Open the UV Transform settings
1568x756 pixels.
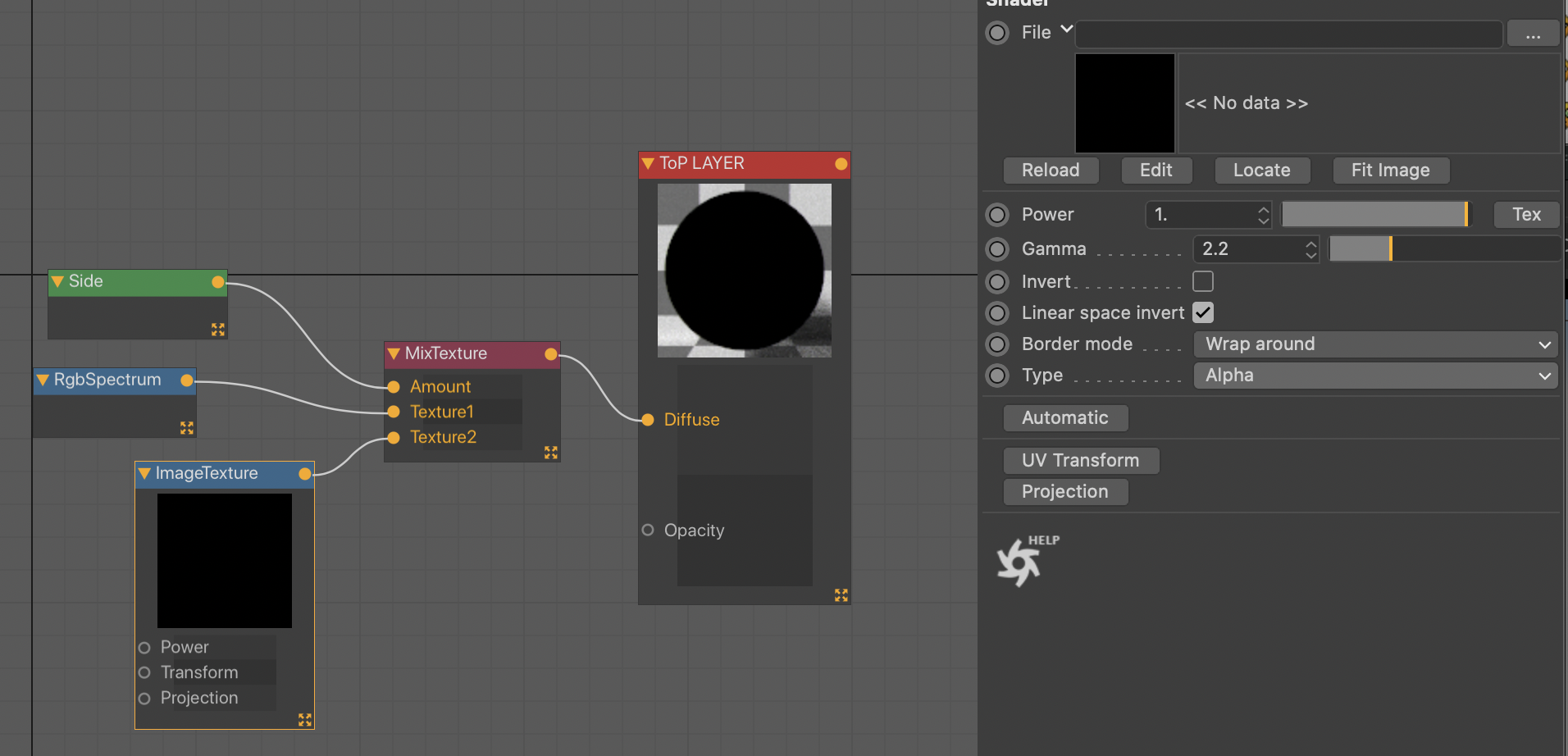point(1081,461)
